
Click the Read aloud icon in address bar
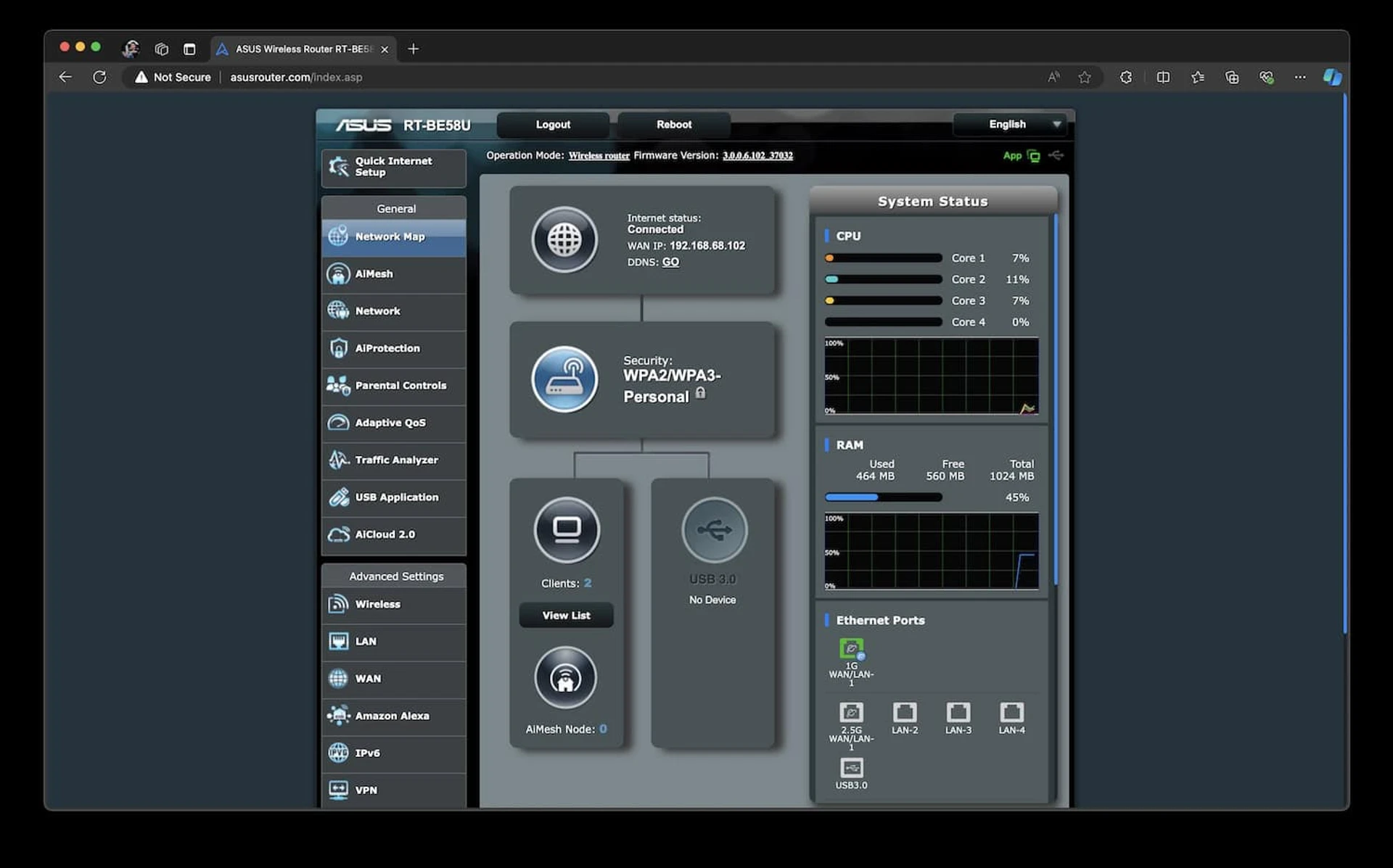(1054, 77)
